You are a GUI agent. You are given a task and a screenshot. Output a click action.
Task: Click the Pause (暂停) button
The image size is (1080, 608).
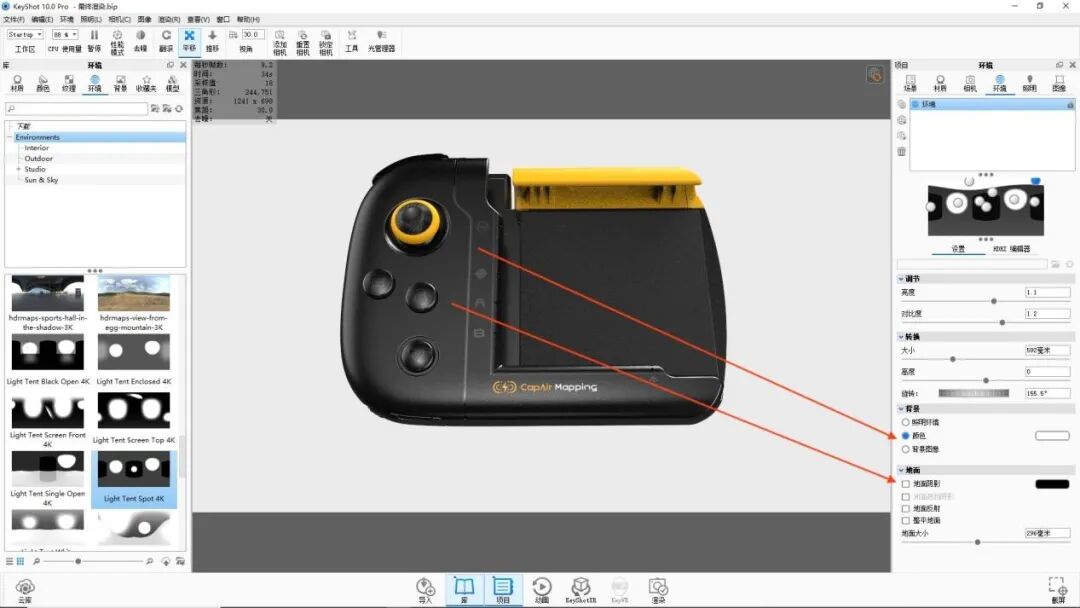tap(94, 38)
